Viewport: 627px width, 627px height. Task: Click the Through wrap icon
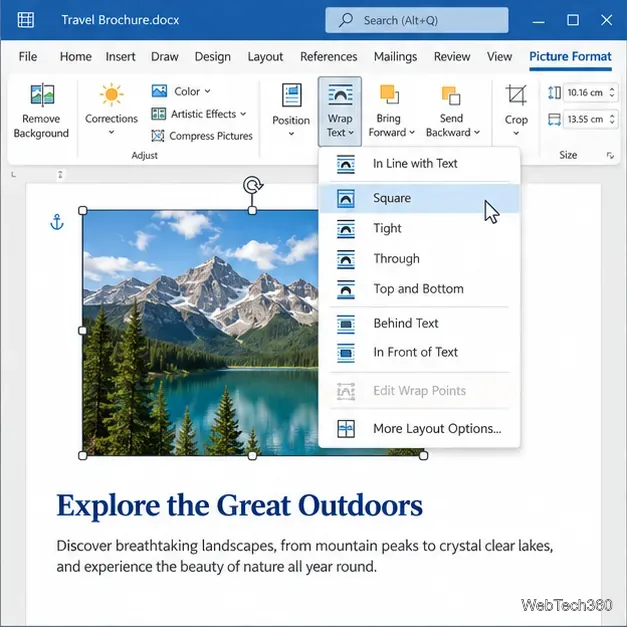coord(345,259)
